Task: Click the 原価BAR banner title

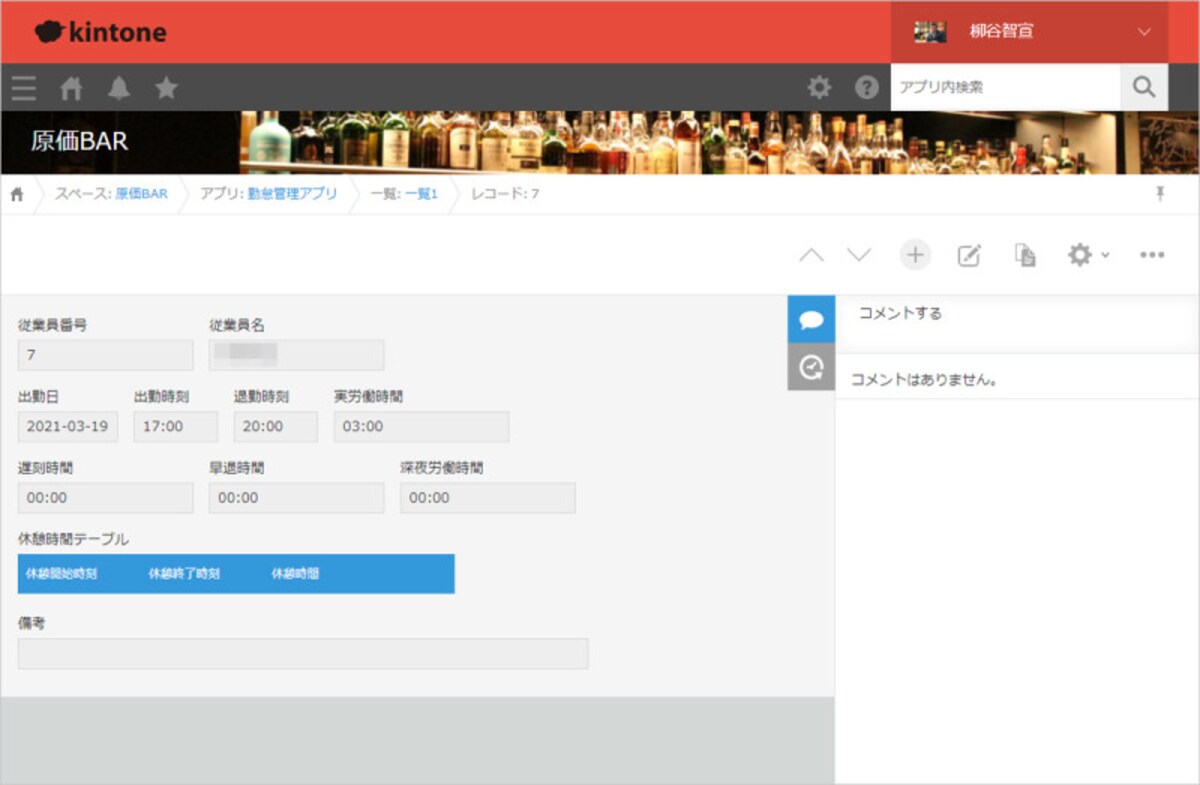Action: point(79,142)
